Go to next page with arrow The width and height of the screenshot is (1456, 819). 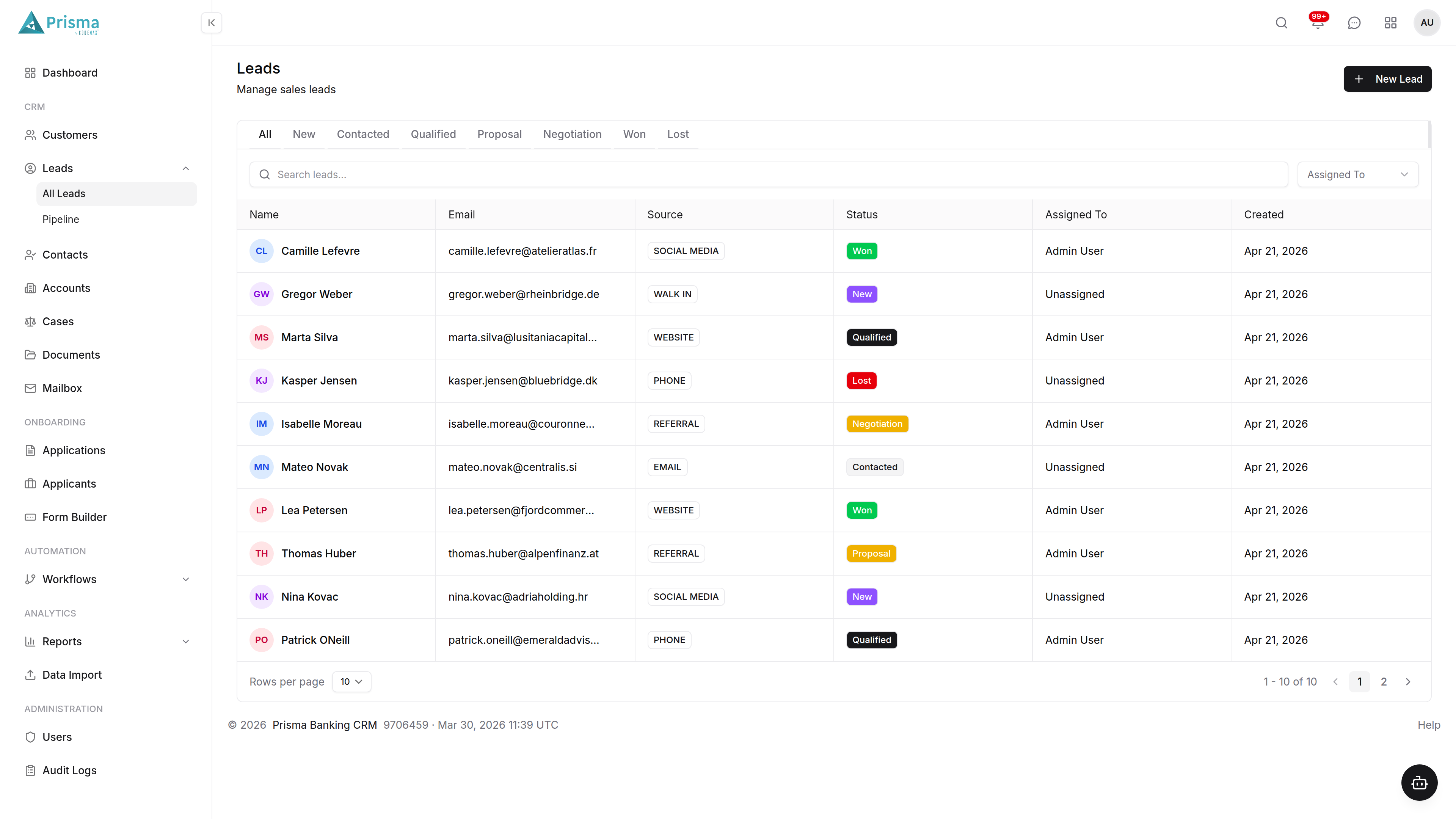(1408, 682)
